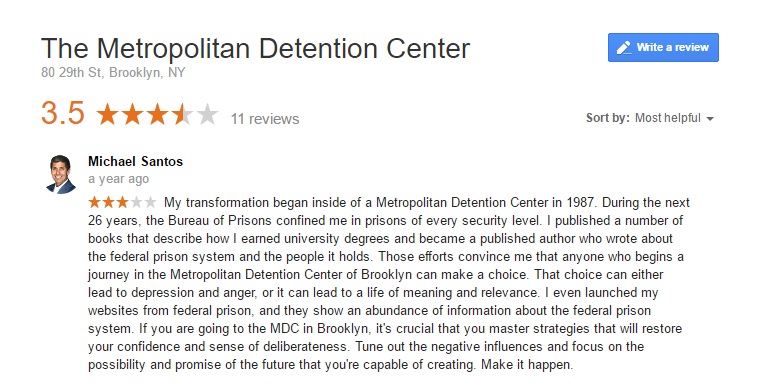Click the pencil icon on Write a review
757x388 pixels.
[624, 47]
